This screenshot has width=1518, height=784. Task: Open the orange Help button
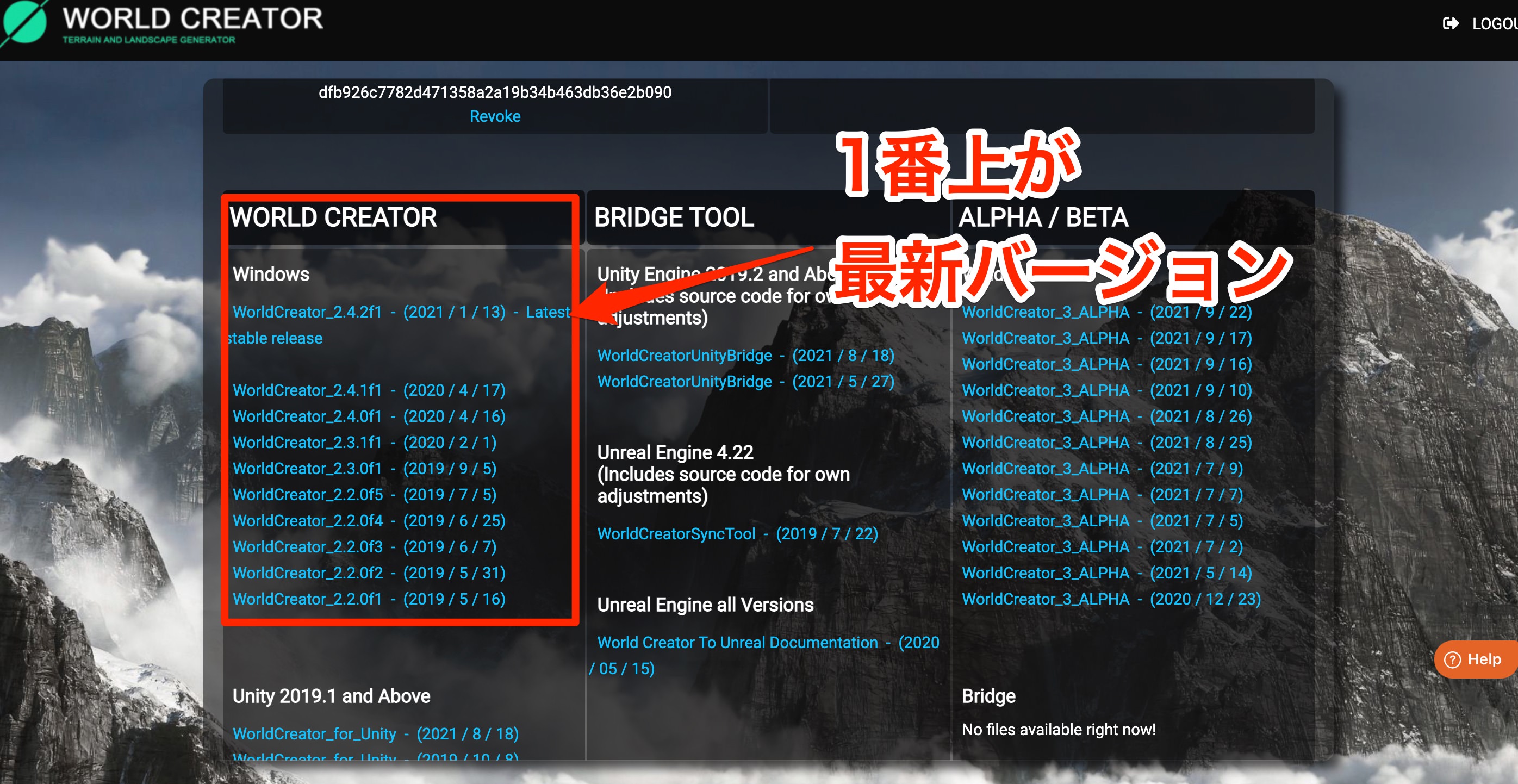click(1476, 659)
